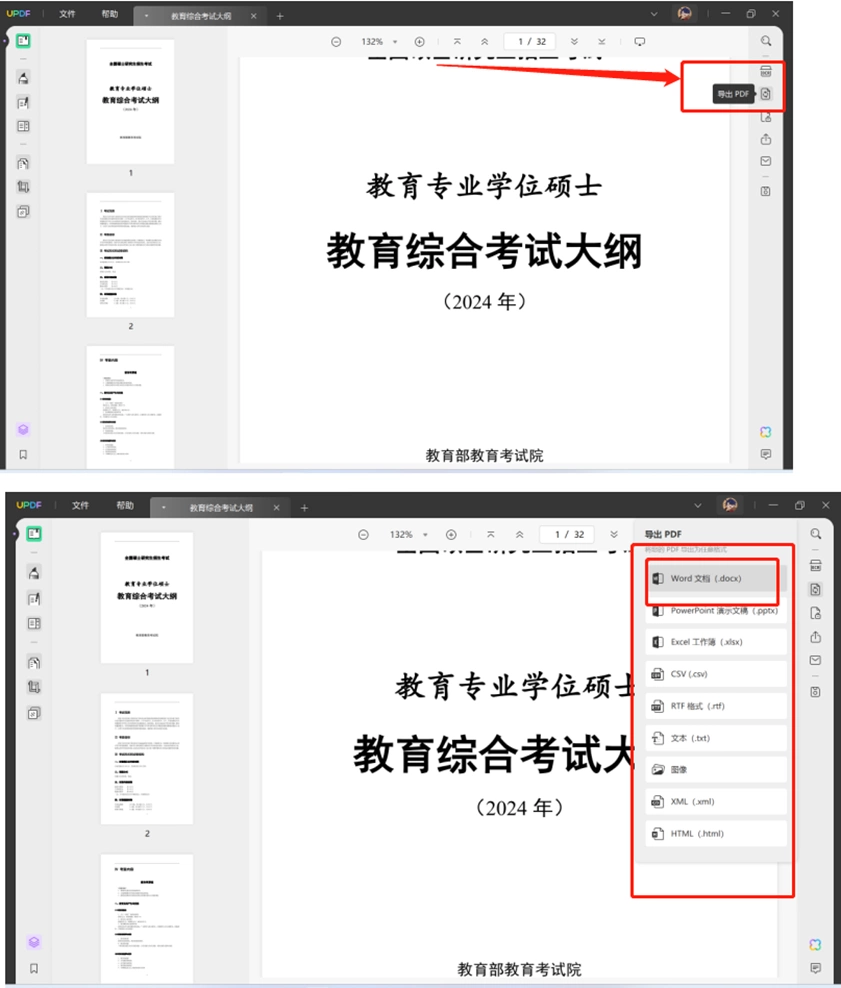The width and height of the screenshot is (841, 988).
Task: Click the search magnifier icon in top window
Action: point(765,41)
